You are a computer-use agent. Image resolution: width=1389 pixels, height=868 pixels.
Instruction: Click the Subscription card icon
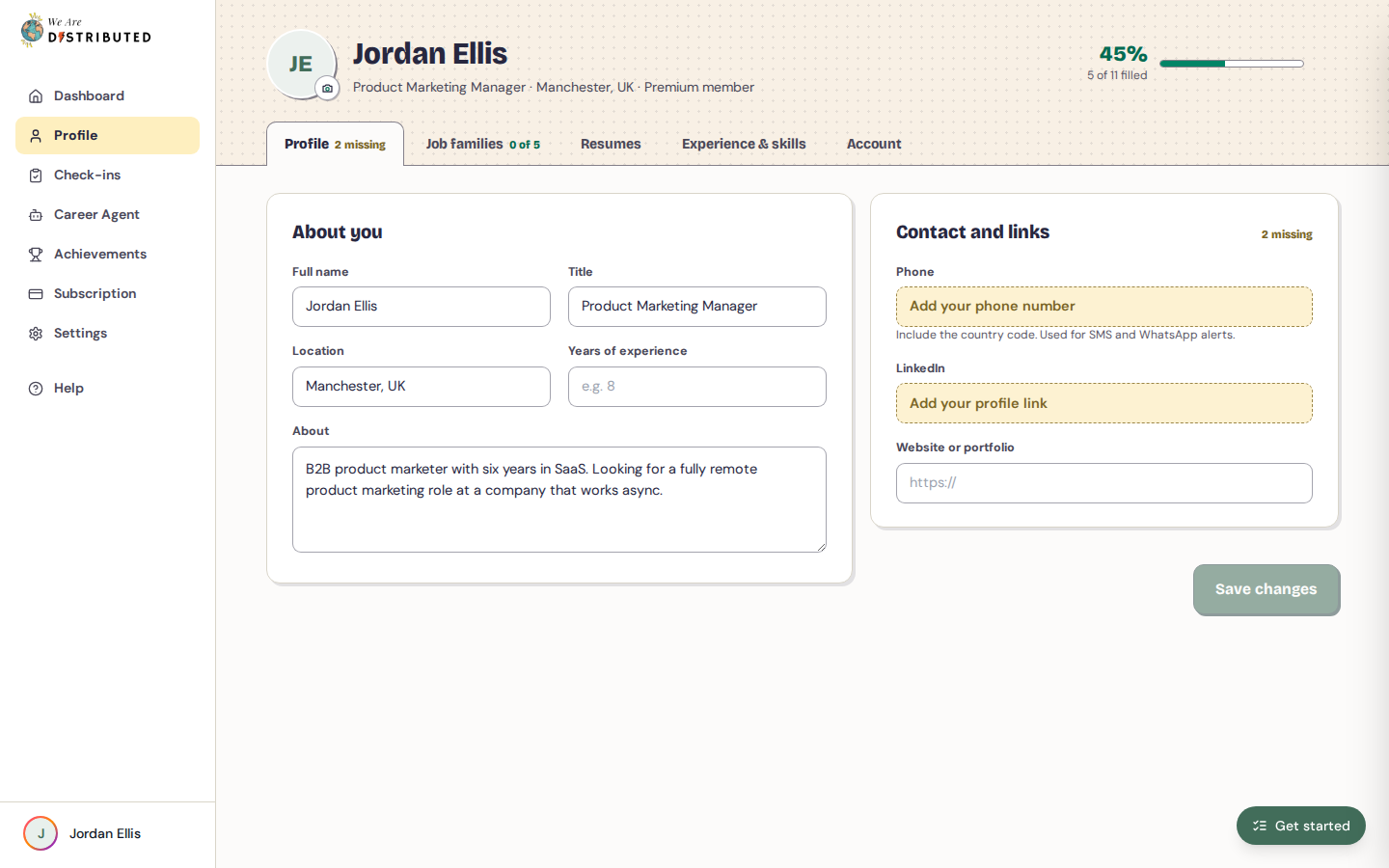coord(36,294)
